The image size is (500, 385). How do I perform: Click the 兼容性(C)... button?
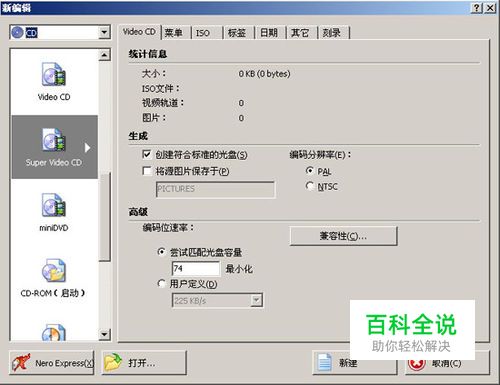344,236
